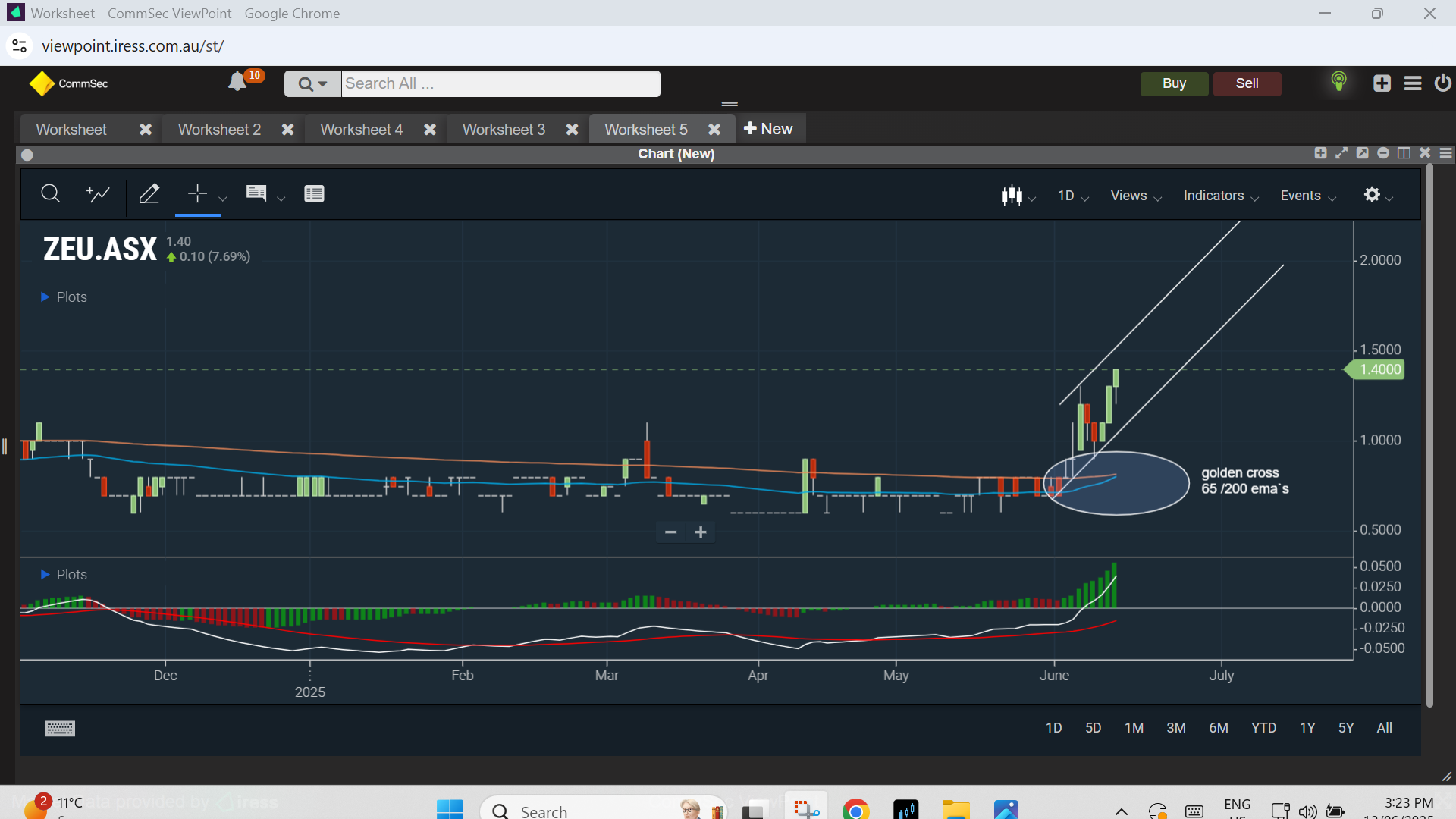
Task: Open Google Chrome from the taskbar
Action: [x=855, y=811]
